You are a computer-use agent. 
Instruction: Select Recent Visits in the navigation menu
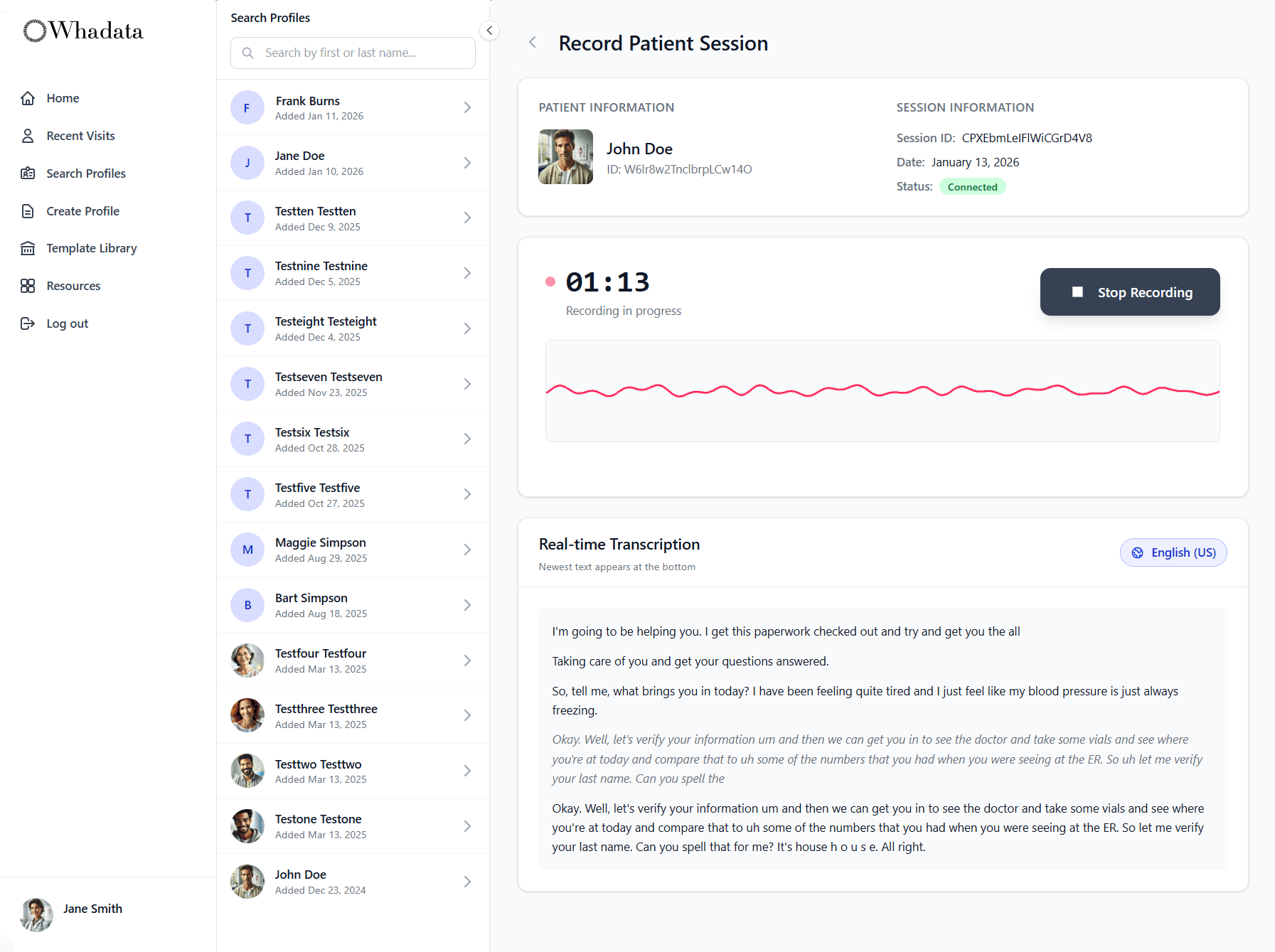click(80, 135)
